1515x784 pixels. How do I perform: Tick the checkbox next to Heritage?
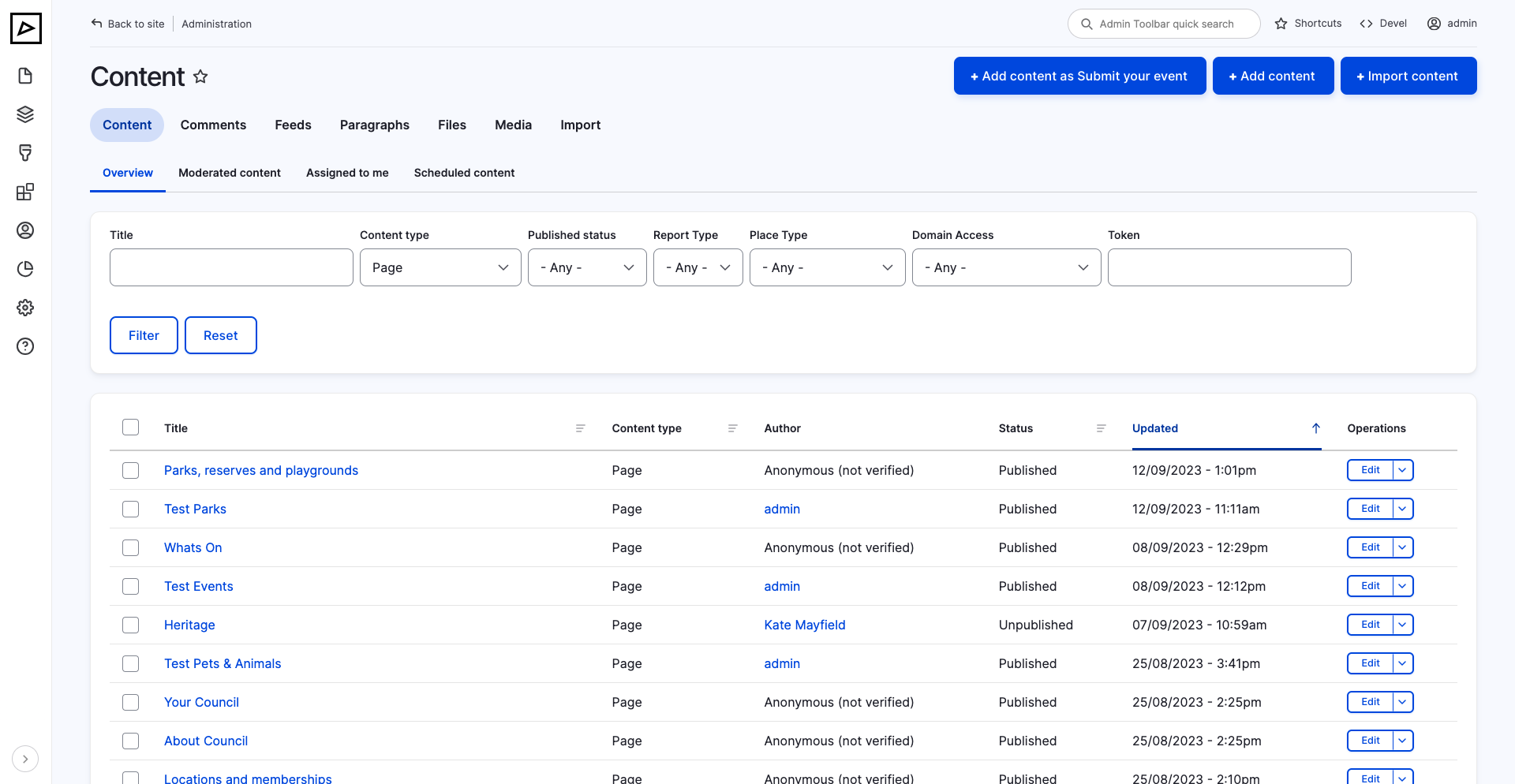[130, 625]
